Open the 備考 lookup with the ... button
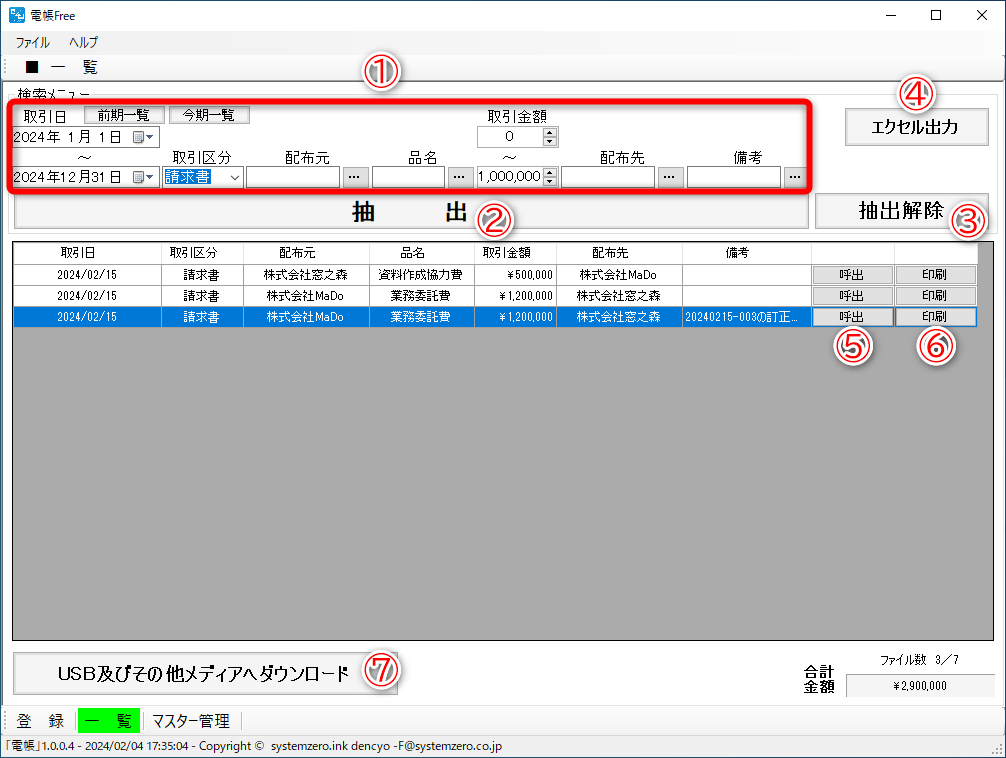 (x=793, y=177)
